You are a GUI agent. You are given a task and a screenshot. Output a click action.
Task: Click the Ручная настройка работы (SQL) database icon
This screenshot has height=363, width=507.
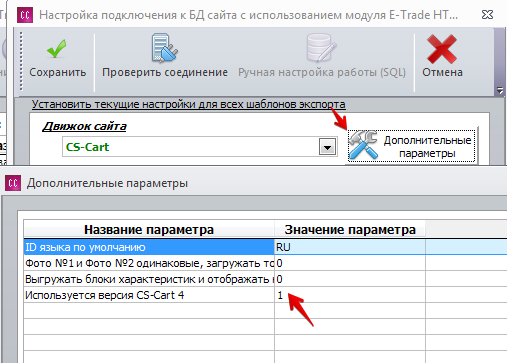tap(321, 48)
